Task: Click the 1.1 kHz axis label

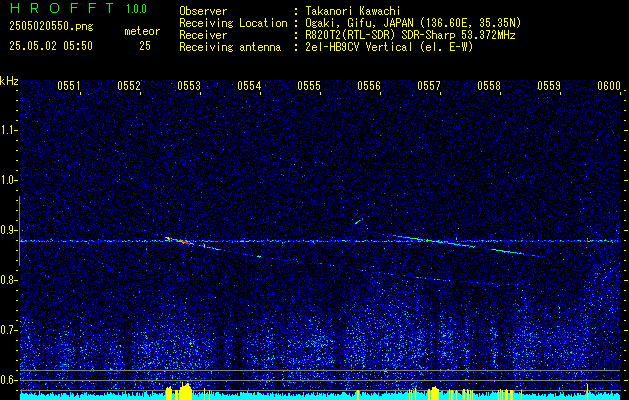Action: pos(8,130)
